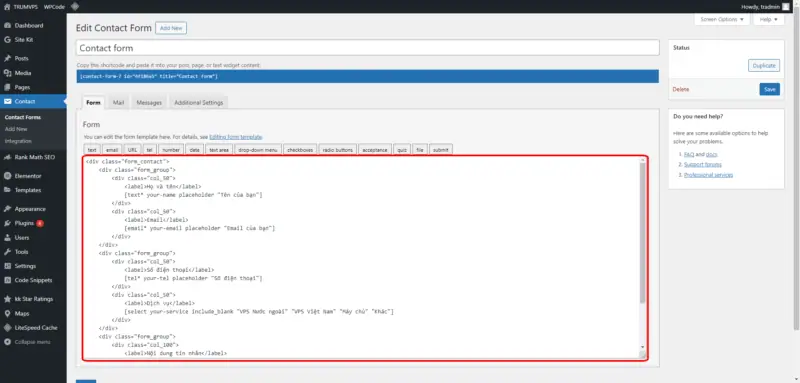
Task: Switch to the Messages tab
Action: (x=149, y=103)
